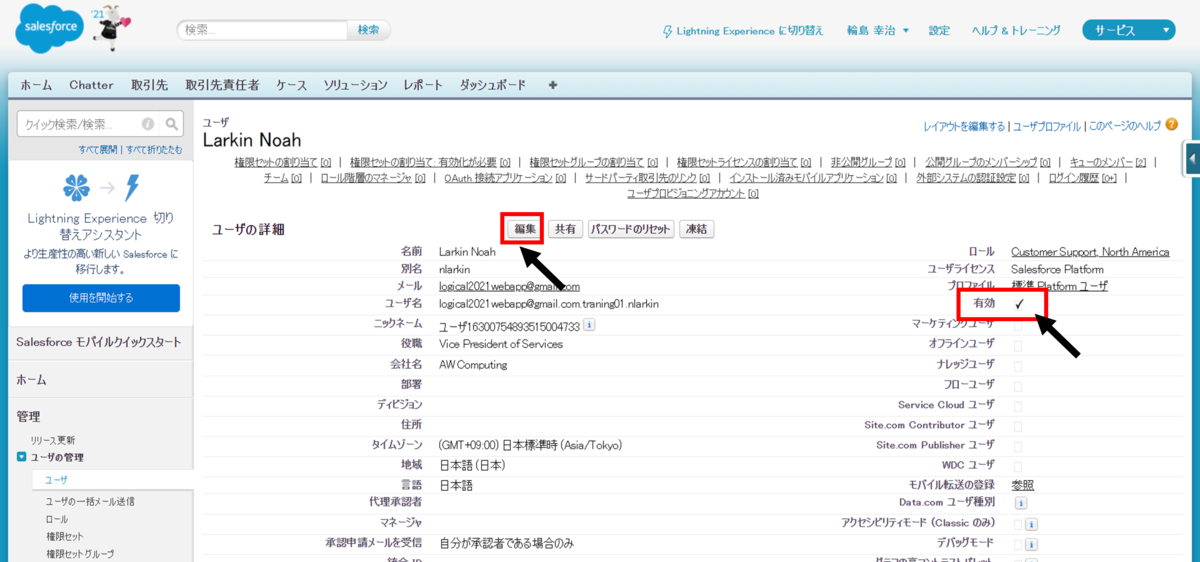
Task: Jump to ログイン履歴 related list
Action: [1085, 178]
